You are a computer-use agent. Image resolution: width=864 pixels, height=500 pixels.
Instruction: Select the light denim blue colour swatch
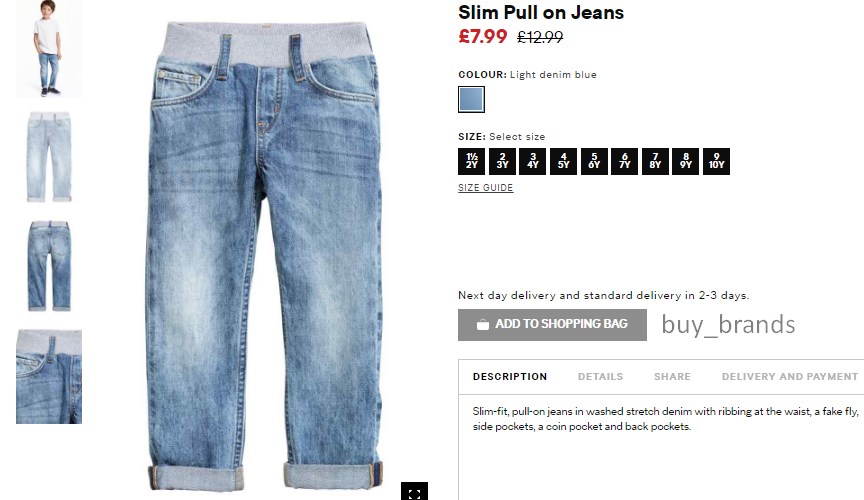click(x=471, y=100)
